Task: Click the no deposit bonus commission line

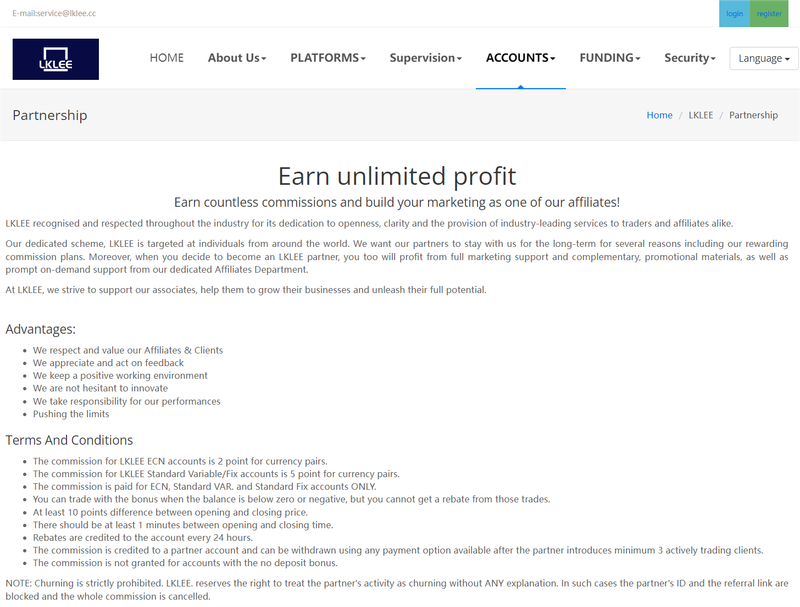Action: pyautogui.click(x=185, y=563)
